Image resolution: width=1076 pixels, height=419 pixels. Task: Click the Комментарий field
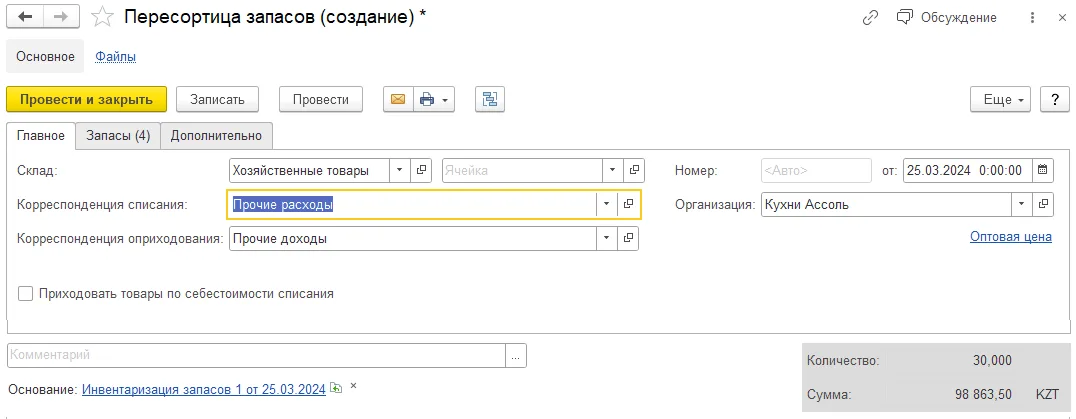click(x=256, y=355)
